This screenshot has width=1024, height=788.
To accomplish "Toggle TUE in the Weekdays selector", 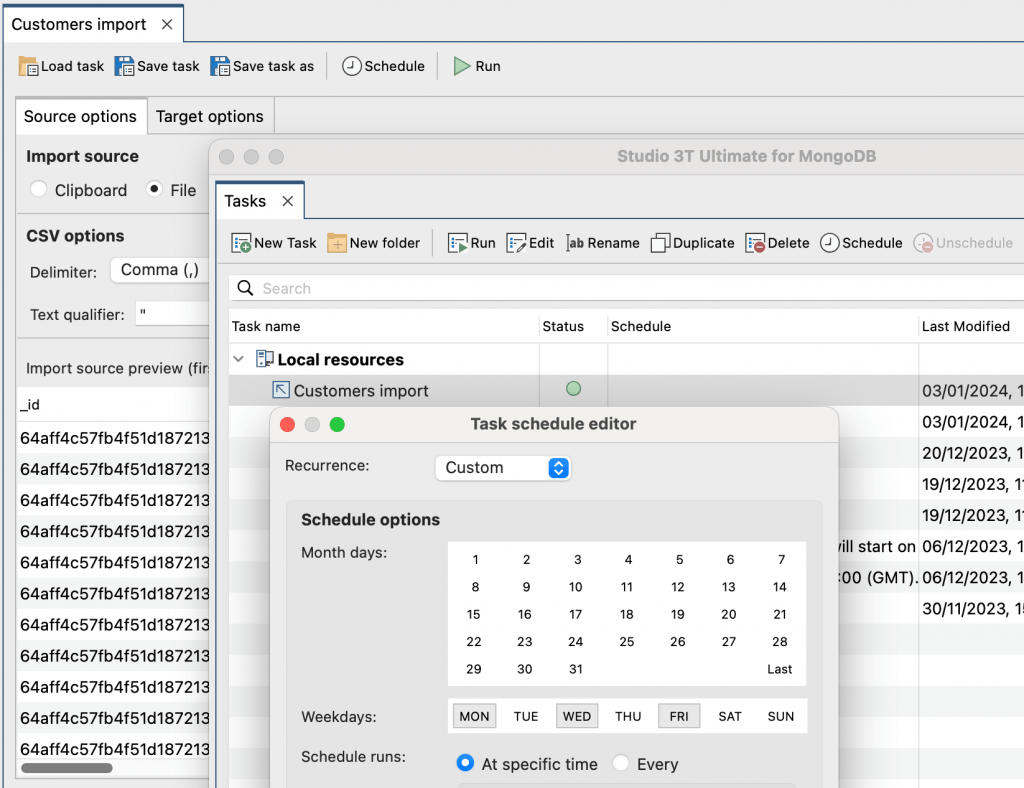I will [x=525, y=715].
